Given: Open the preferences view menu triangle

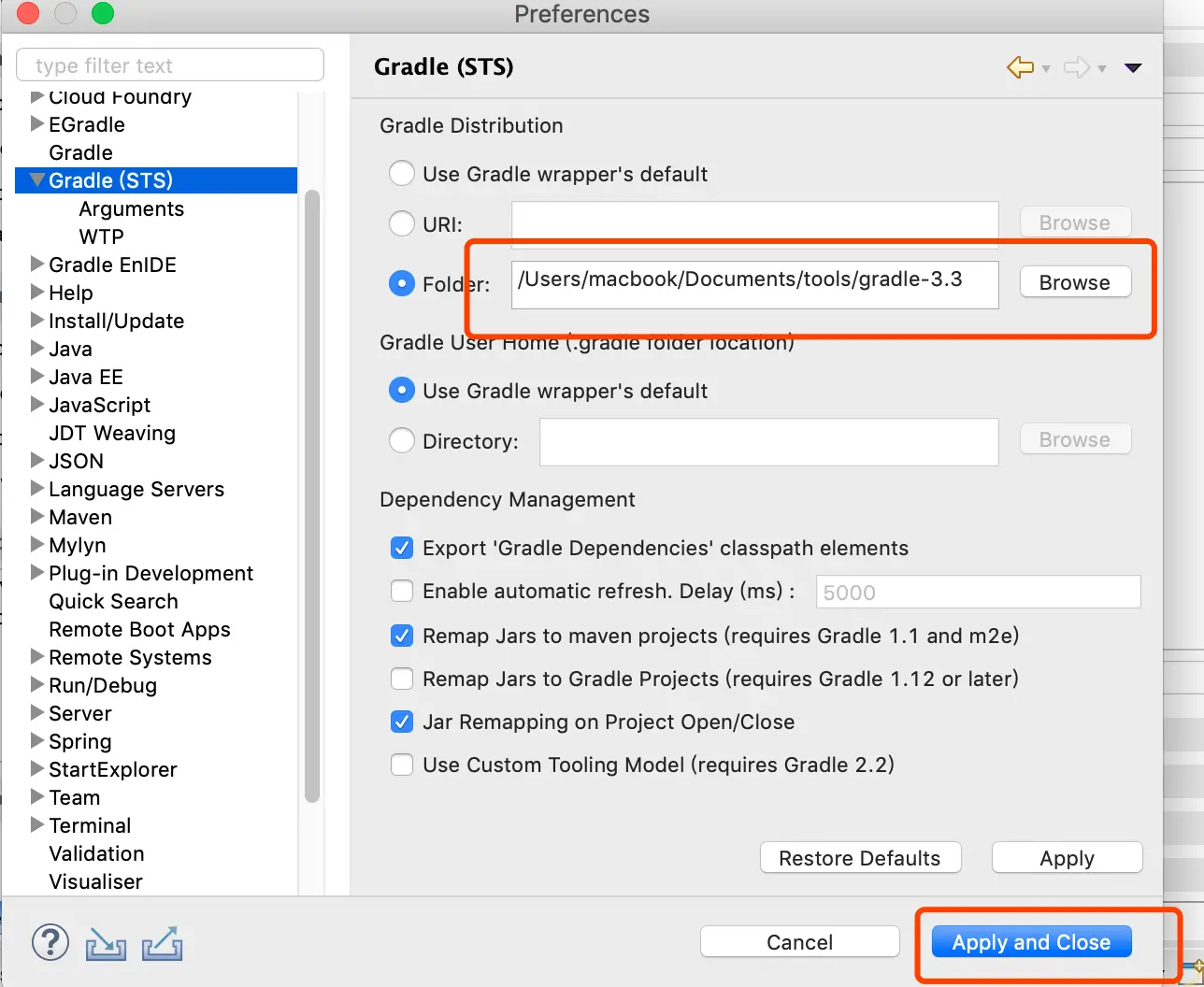Looking at the screenshot, I should (1133, 67).
